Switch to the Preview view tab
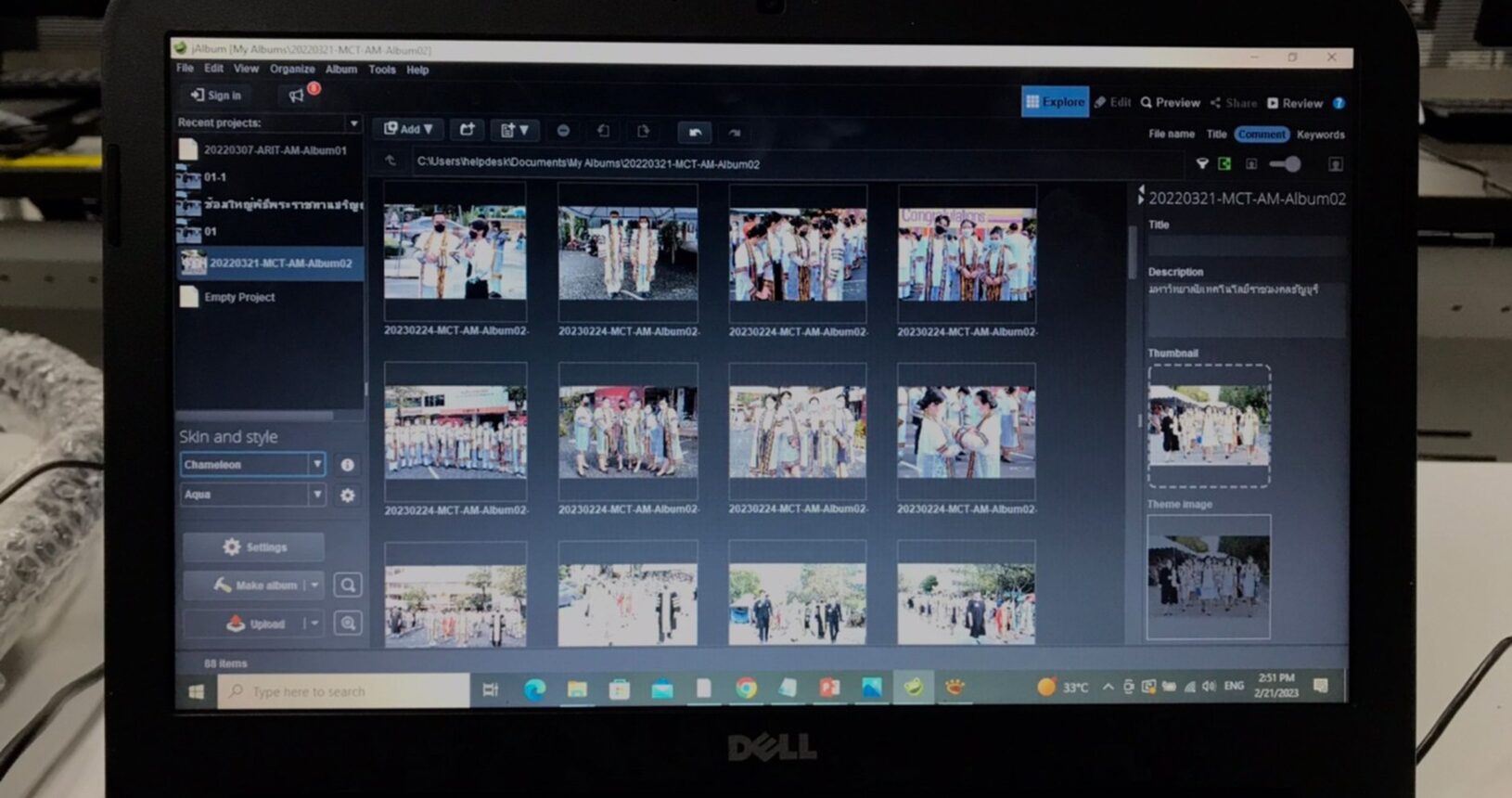Image resolution: width=1512 pixels, height=798 pixels. 1171,103
